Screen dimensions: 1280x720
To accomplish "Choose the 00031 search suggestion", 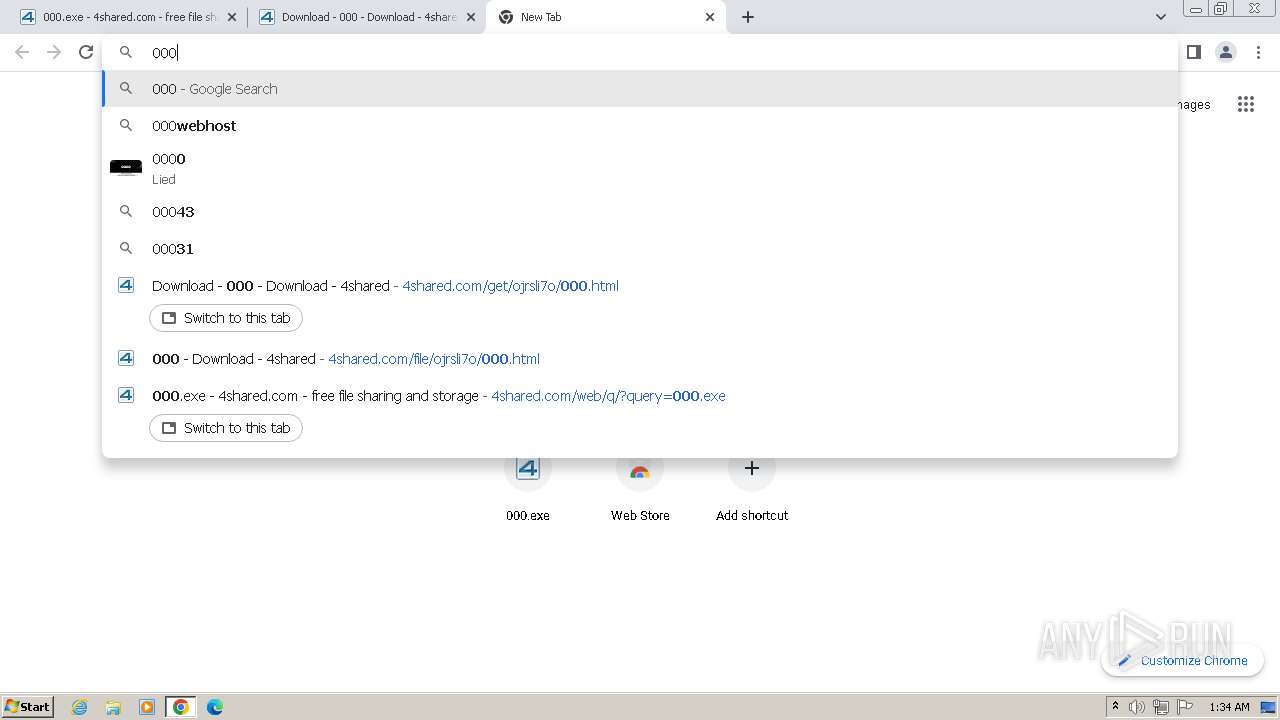I will pyautogui.click(x=640, y=249).
